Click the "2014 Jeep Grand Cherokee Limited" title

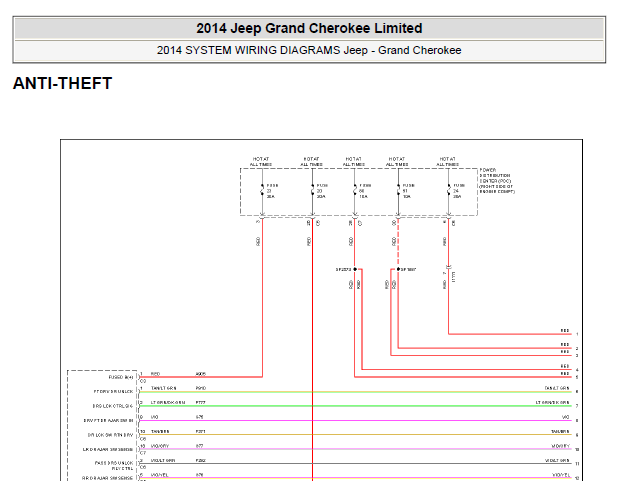[x=309, y=28]
